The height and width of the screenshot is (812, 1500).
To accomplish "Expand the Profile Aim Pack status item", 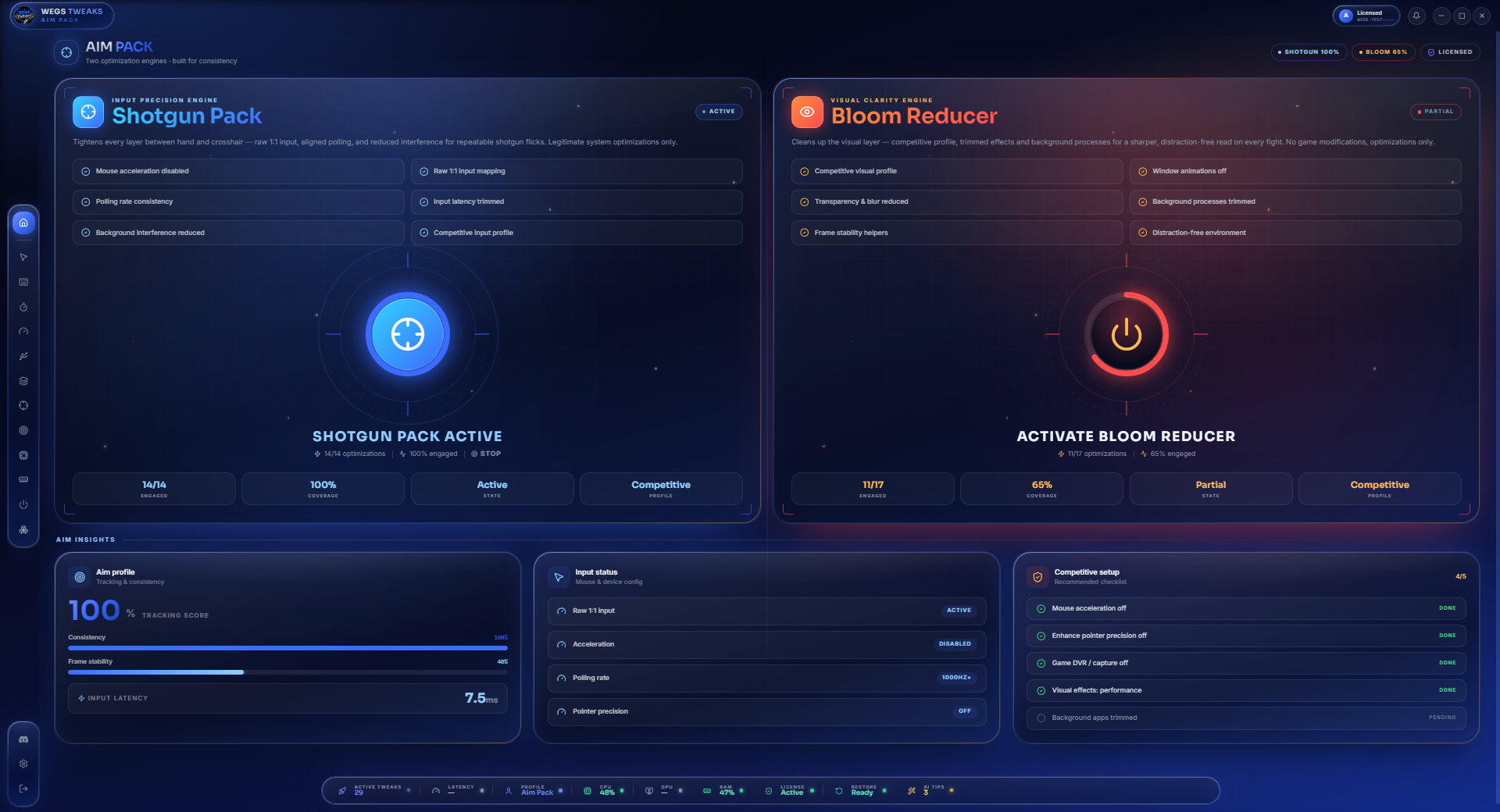I will pos(534,791).
